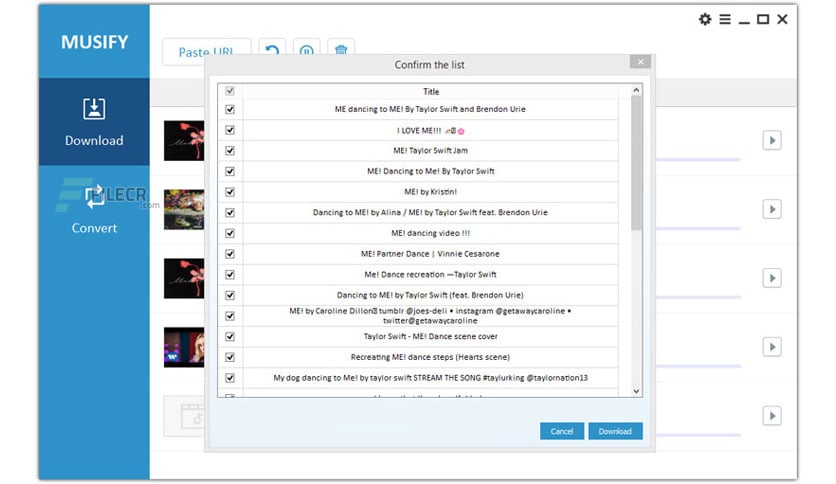
Task: Open the settings gear icon
Action: [x=705, y=19]
